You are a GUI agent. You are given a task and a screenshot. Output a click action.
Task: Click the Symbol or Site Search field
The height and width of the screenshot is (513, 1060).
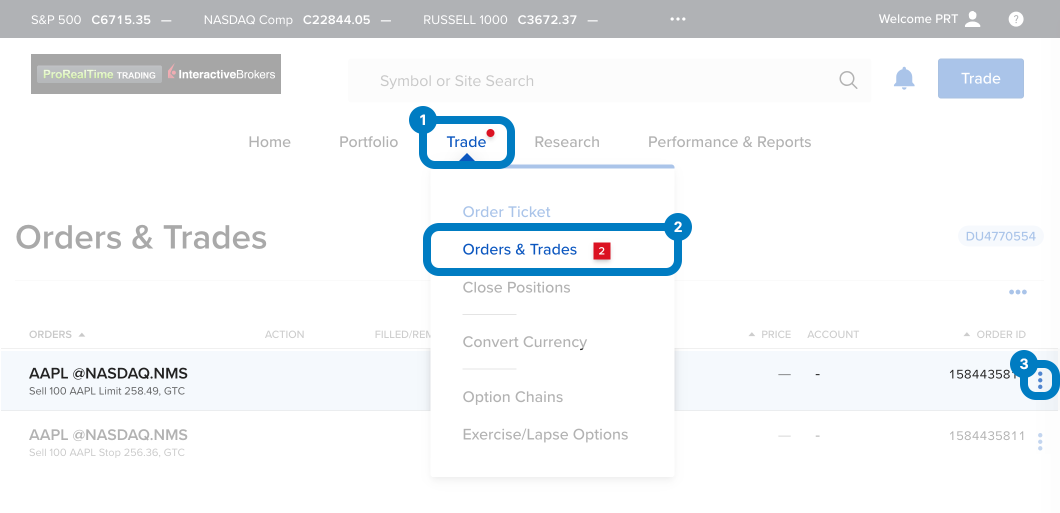[x=600, y=81]
